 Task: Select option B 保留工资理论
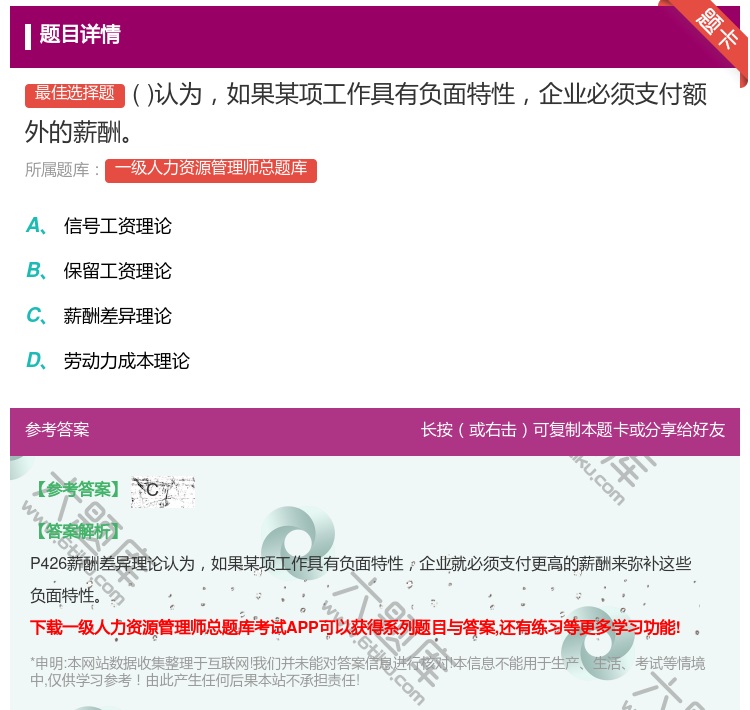(99, 271)
